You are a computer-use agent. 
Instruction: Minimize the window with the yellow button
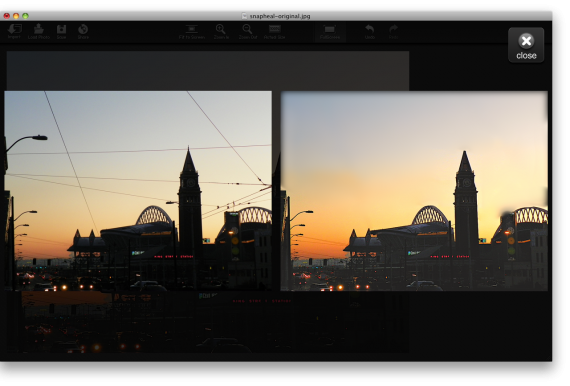tap(16, 16)
